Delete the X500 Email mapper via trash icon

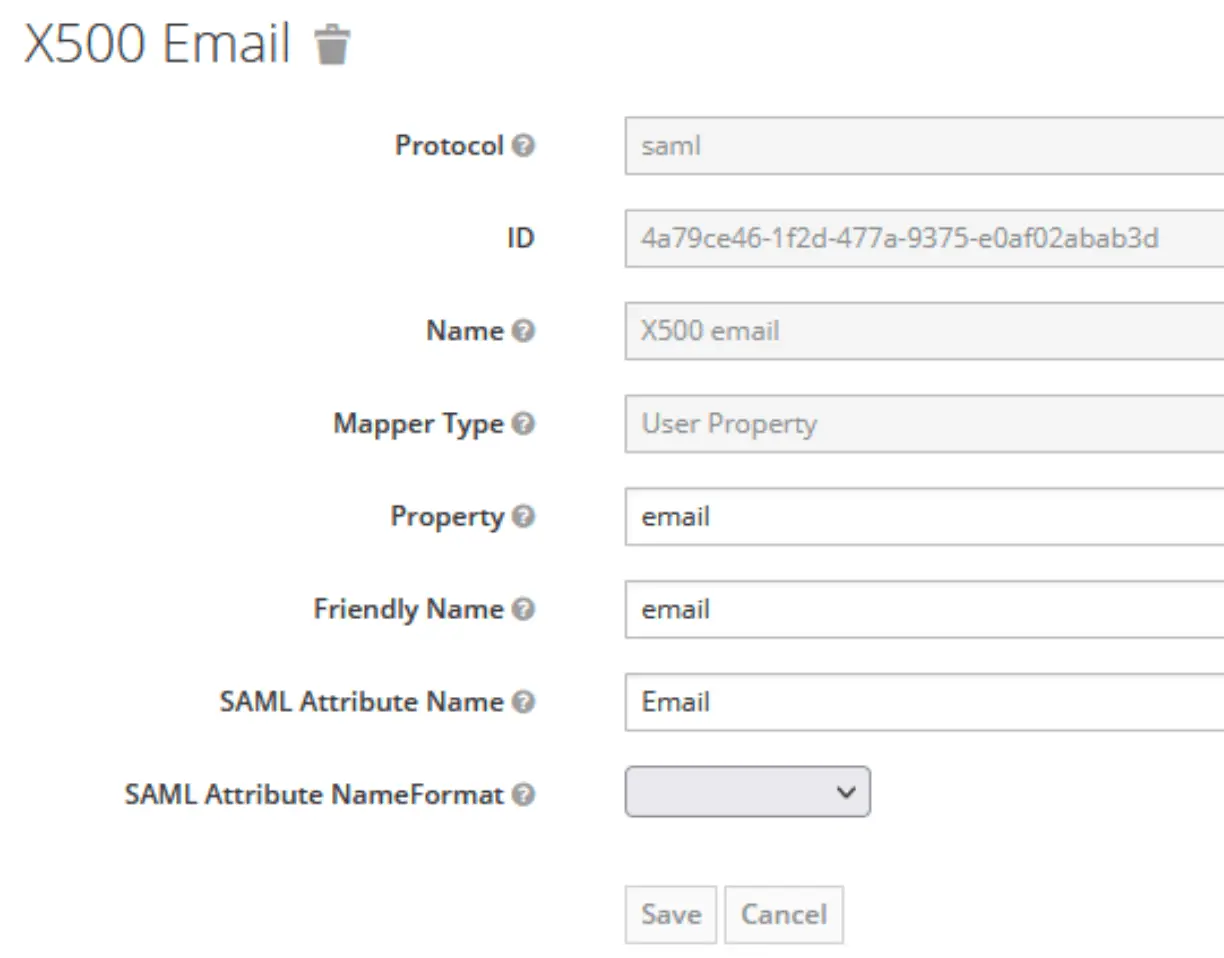333,45
